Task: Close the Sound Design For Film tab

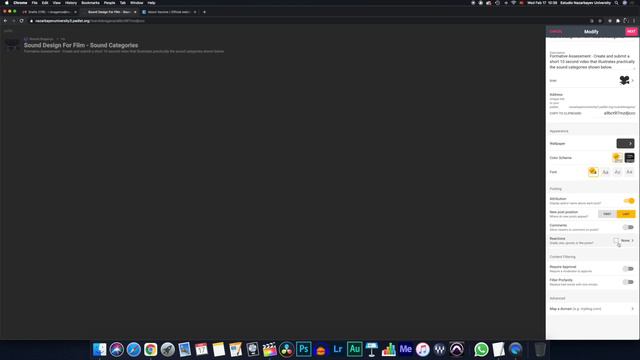Action: pyautogui.click(x=135, y=12)
